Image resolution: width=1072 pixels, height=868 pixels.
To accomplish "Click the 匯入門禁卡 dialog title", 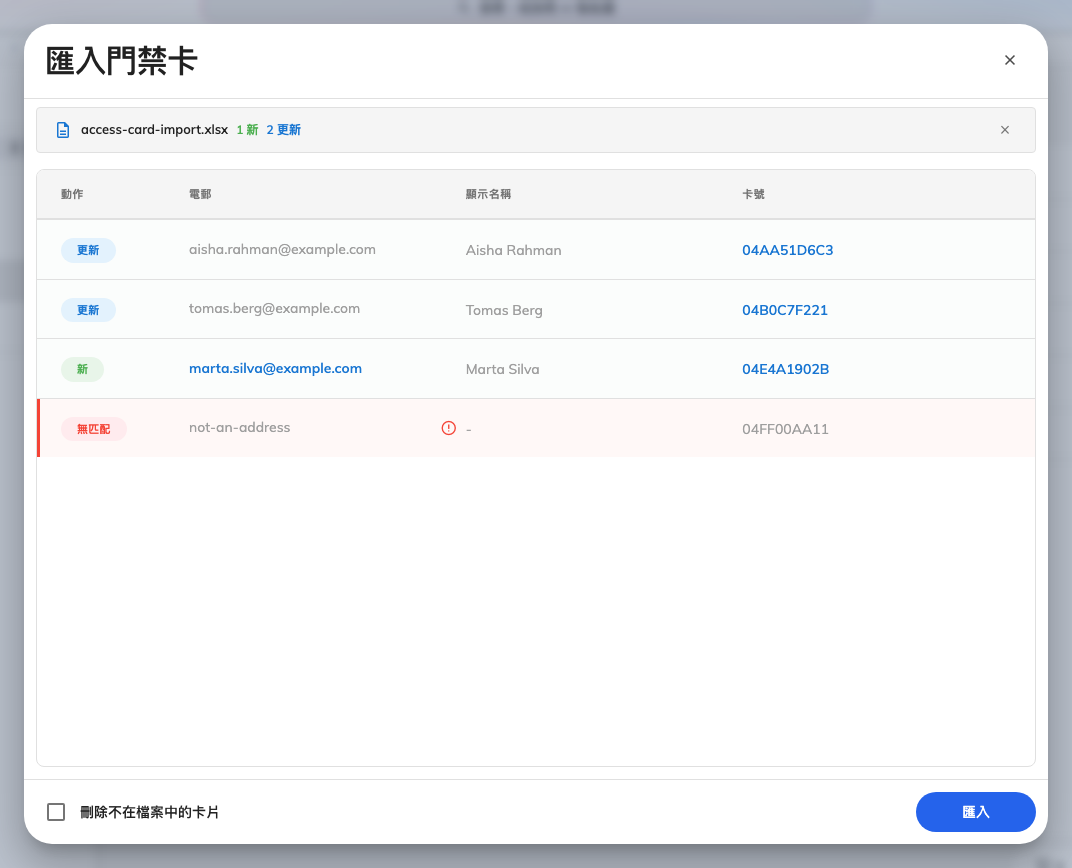I will click(x=122, y=61).
